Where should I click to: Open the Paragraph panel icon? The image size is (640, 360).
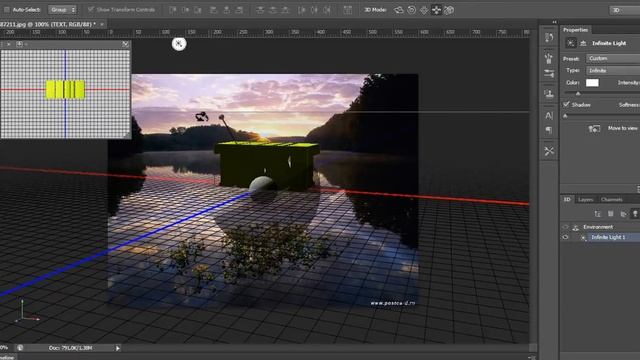coord(549,131)
